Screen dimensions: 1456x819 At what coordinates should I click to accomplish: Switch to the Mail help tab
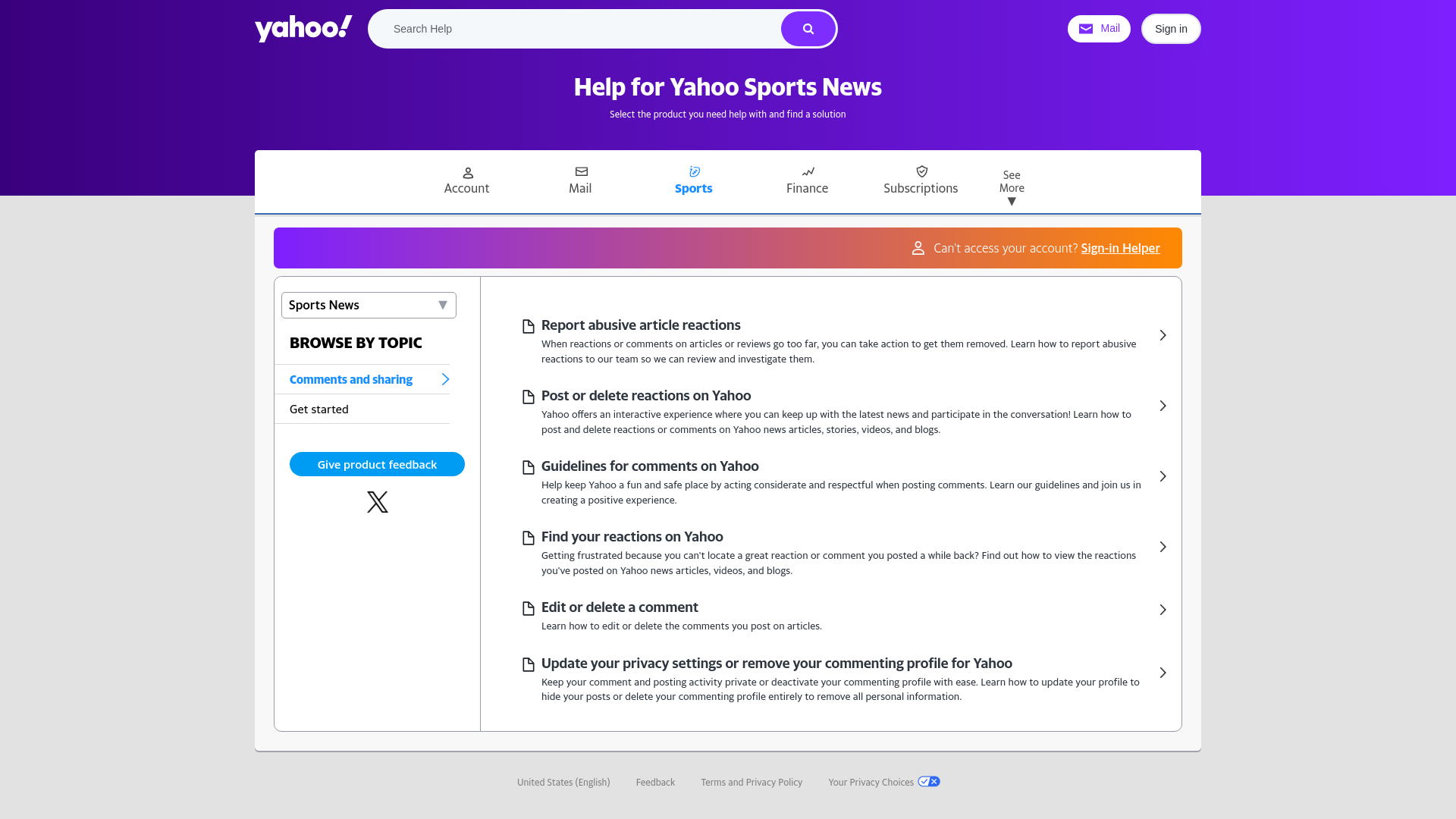pyautogui.click(x=580, y=181)
